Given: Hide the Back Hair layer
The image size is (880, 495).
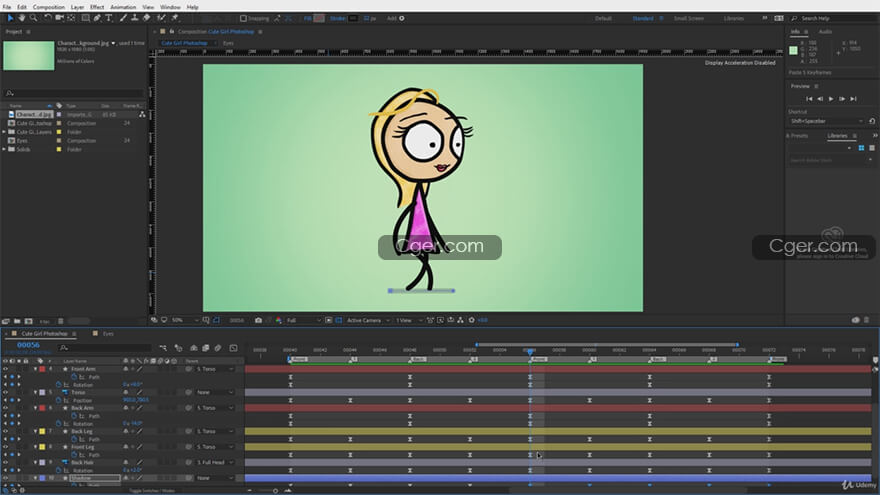Looking at the screenshot, I should 6,462.
